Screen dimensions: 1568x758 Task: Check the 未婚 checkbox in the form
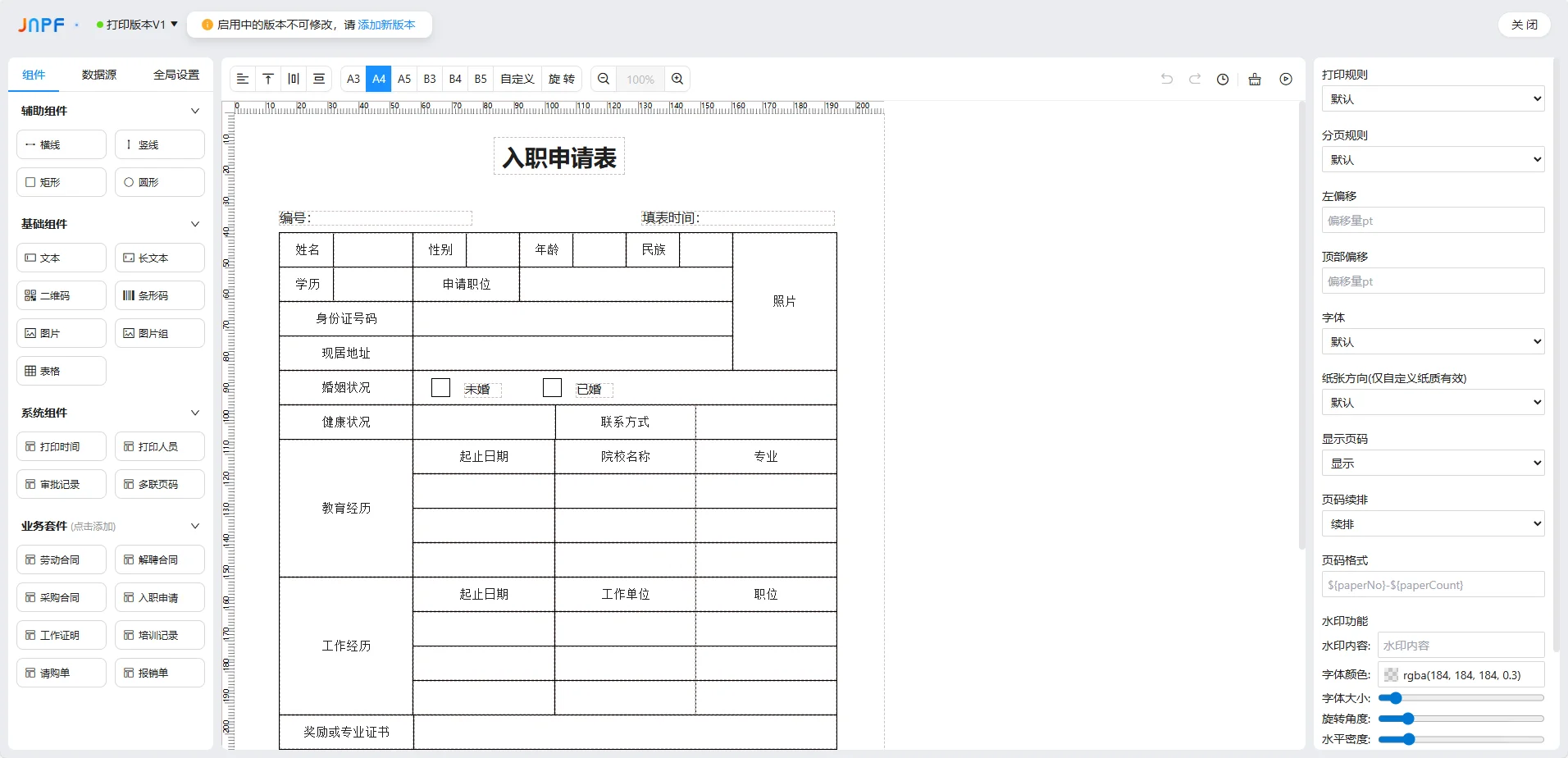[441, 386]
